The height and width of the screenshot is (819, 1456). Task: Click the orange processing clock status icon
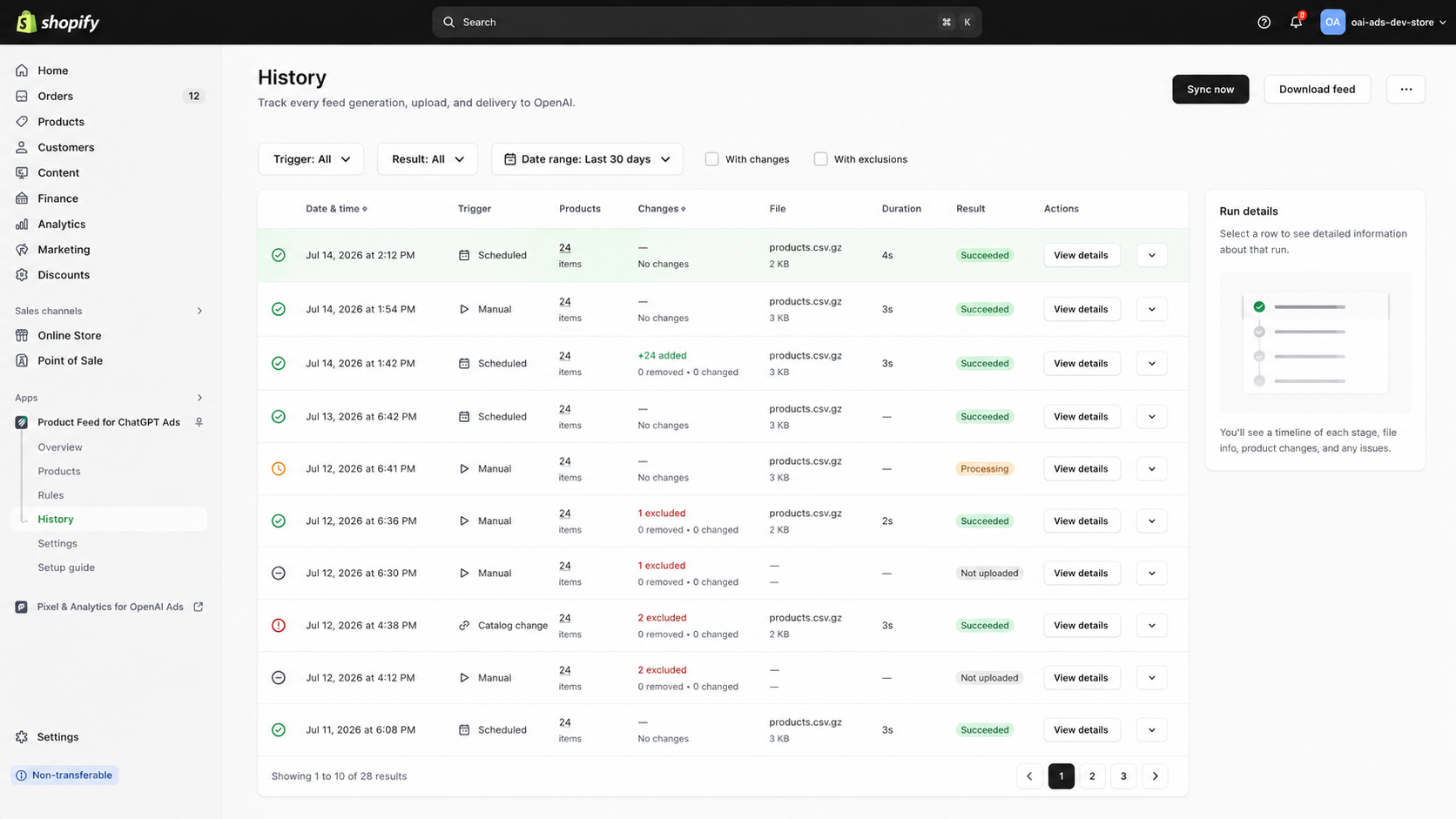tap(279, 468)
